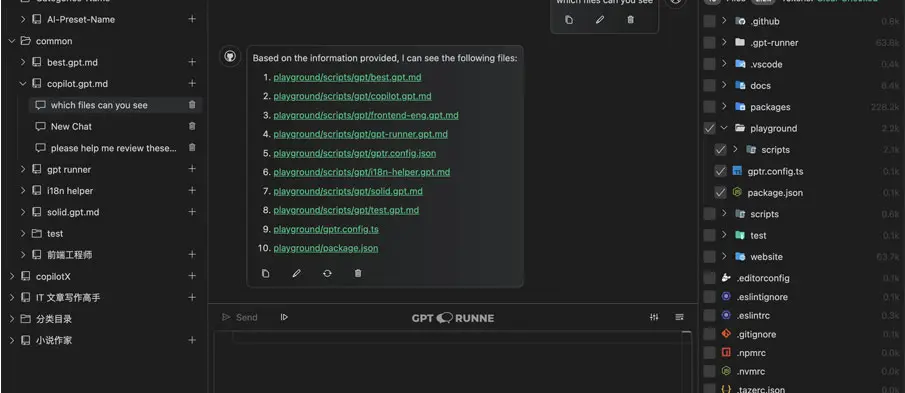This screenshot has height=393, width=905.
Task: Add new chat to 小说作家
Action: click(x=192, y=340)
